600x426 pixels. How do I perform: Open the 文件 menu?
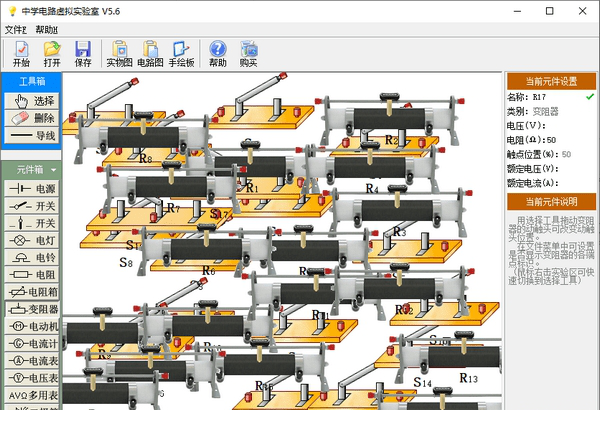pos(15,30)
